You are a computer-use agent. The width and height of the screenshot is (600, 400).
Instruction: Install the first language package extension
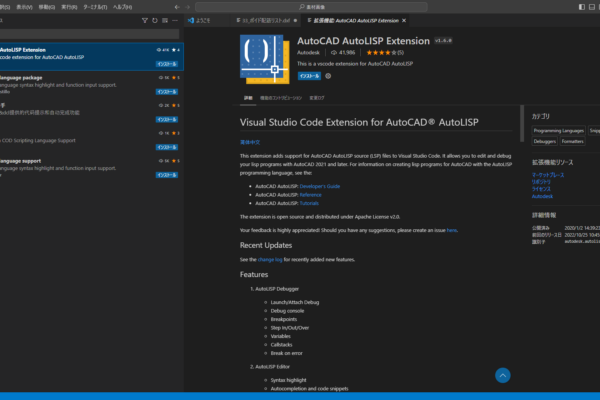coord(167,92)
